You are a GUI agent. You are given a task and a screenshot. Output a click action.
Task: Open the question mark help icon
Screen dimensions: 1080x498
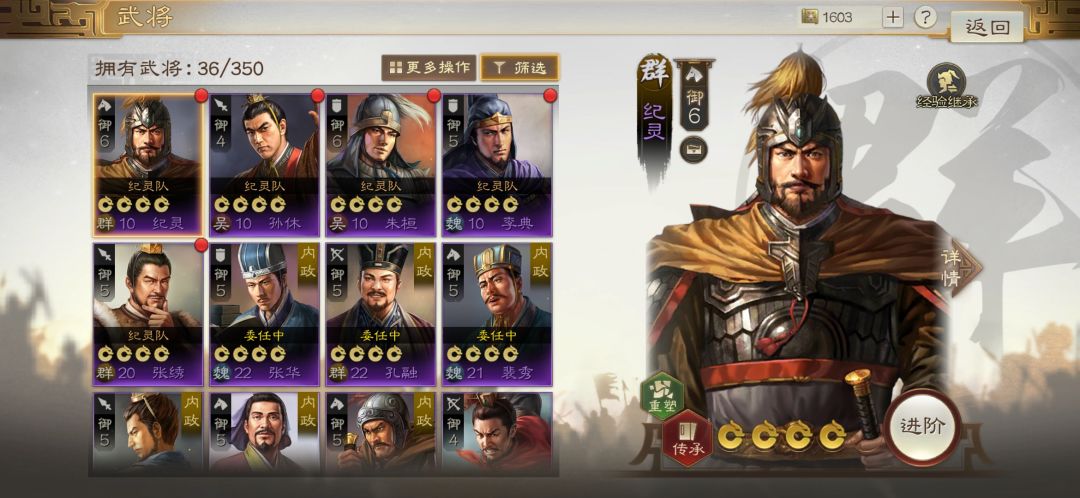click(x=926, y=17)
